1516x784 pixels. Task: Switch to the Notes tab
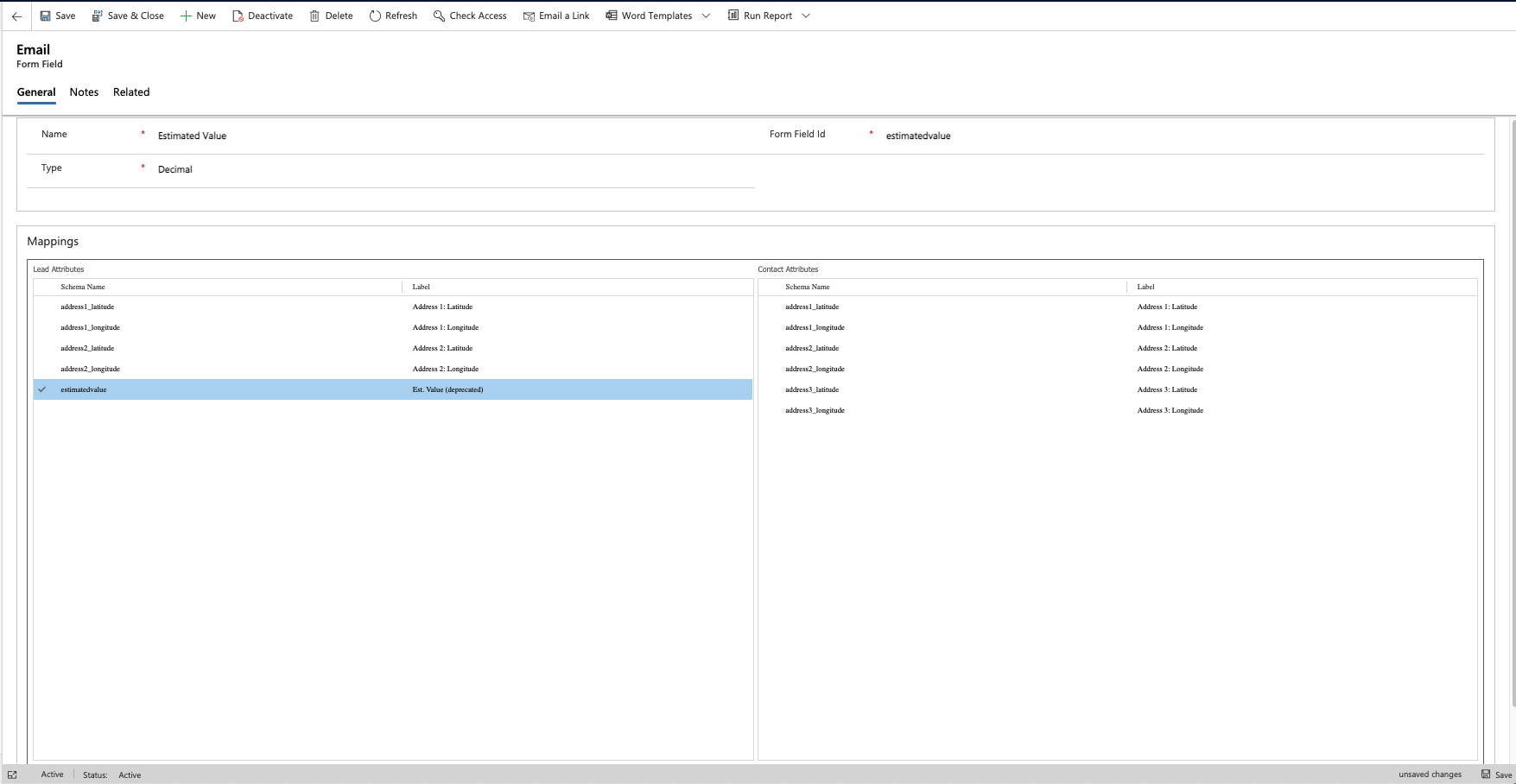(x=84, y=92)
